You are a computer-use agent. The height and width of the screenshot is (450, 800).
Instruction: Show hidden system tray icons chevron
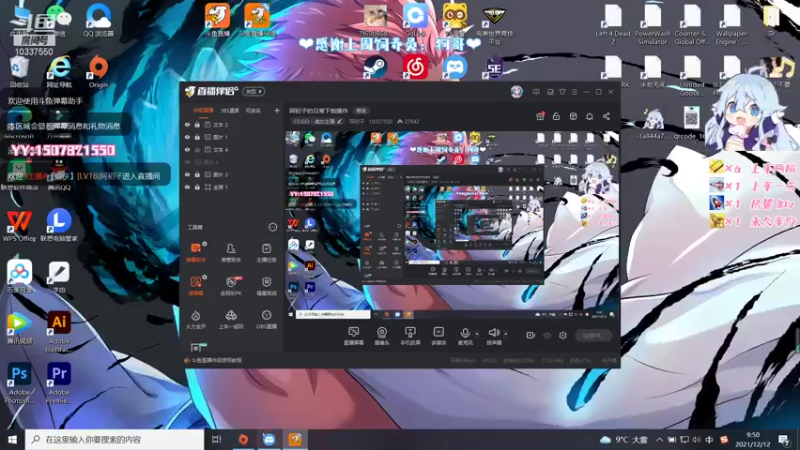pos(659,439)
